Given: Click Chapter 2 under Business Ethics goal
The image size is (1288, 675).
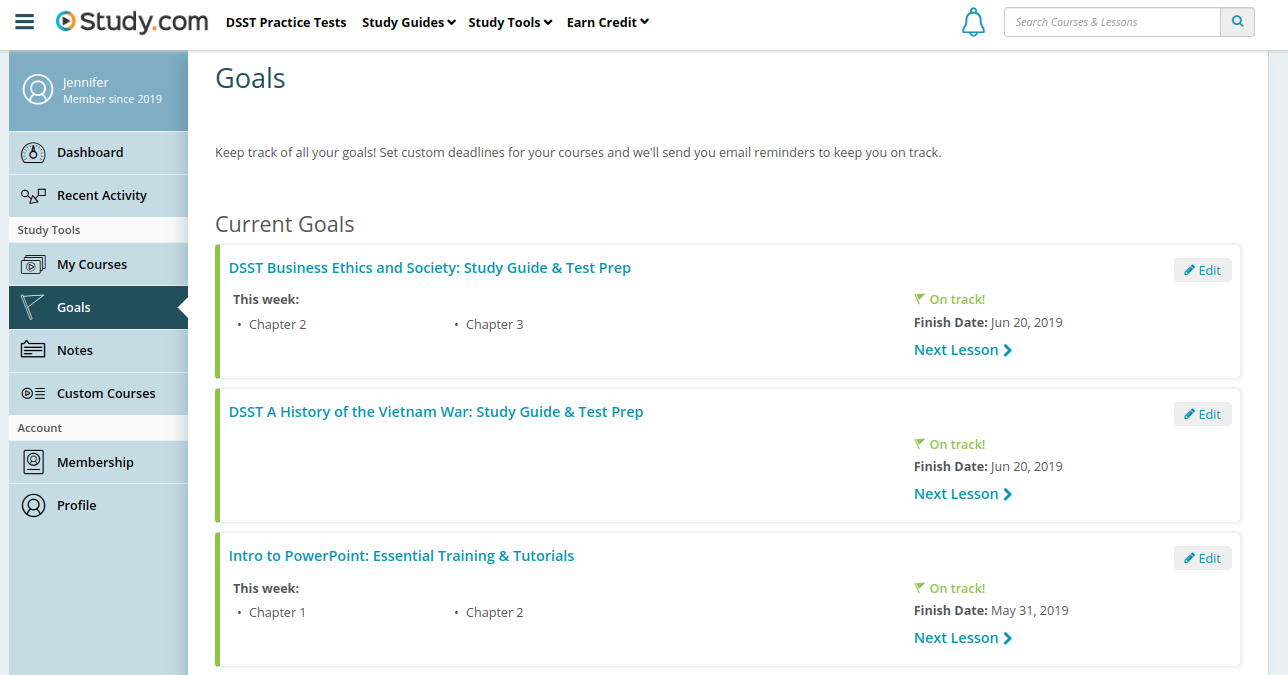Looking at the screenshot, I should pyautogui.click(x=278, y=325).
